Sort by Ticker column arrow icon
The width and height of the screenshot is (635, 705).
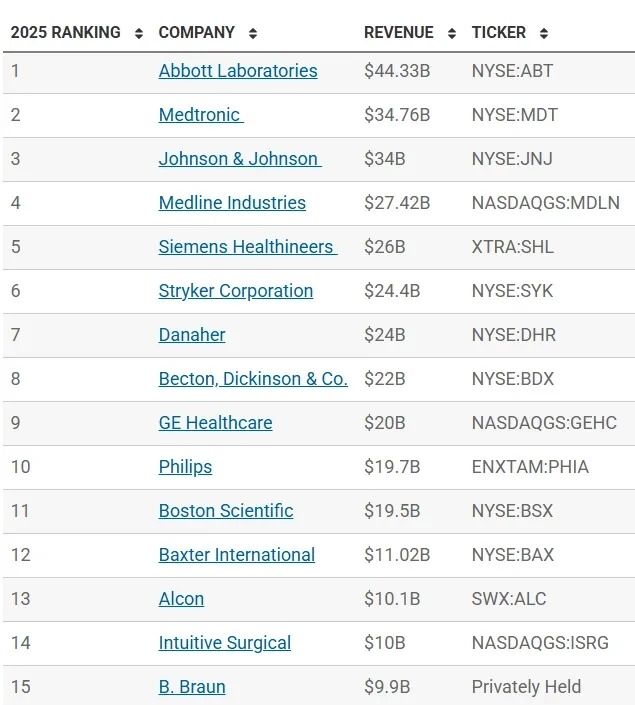[x=544, y=33]
